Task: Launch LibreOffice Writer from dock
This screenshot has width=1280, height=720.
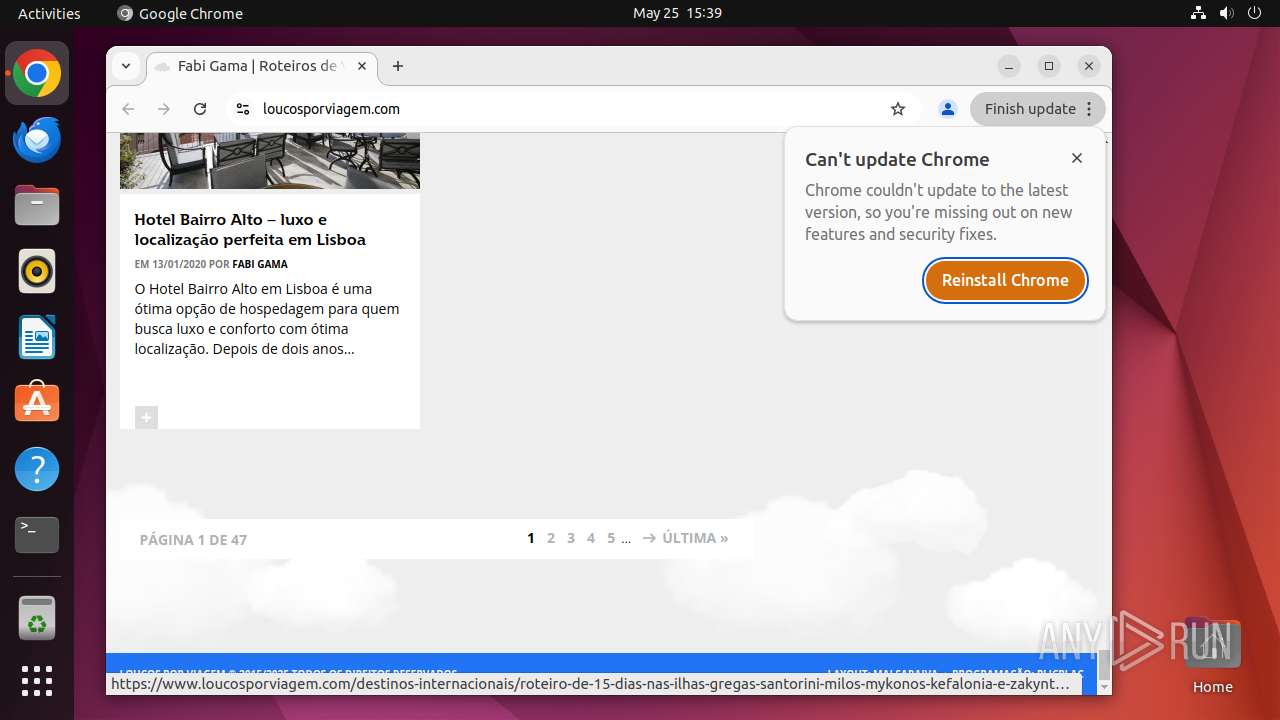Action: [x=37, y=337]
